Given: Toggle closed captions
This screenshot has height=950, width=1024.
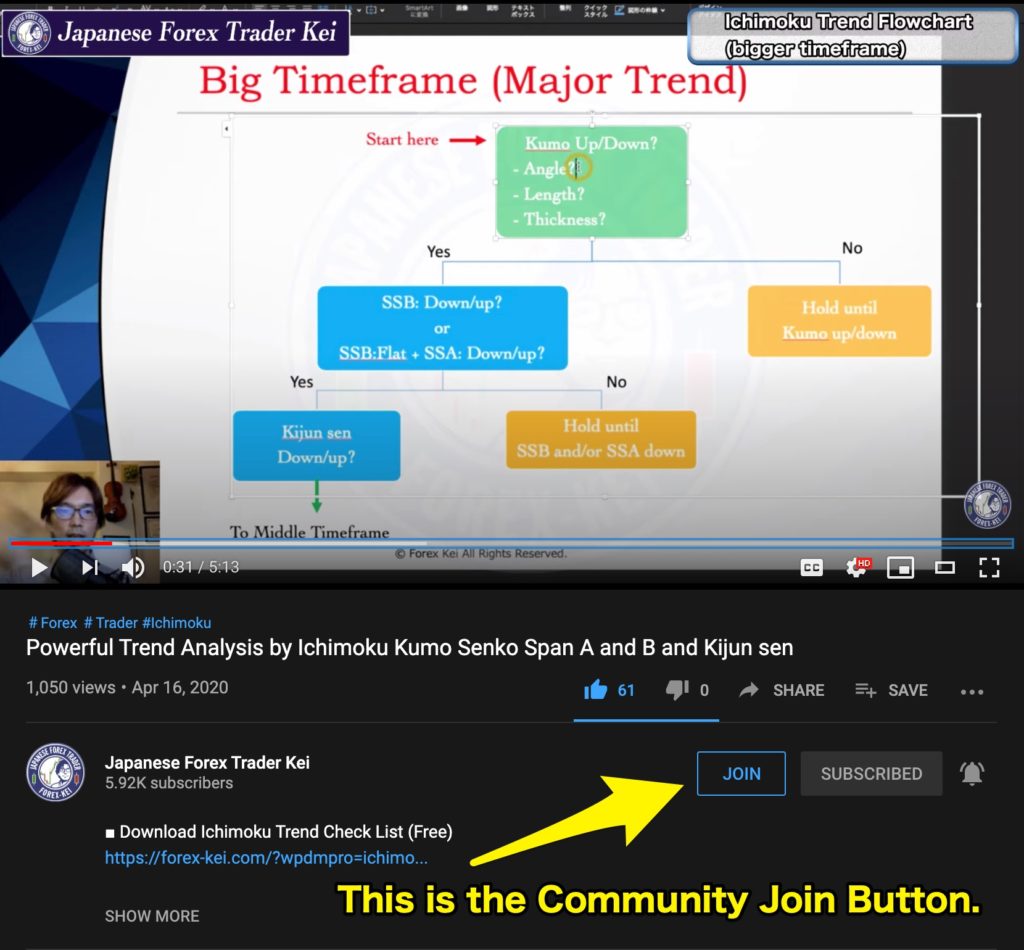Looking at the screenshot, I should (811, 567).
